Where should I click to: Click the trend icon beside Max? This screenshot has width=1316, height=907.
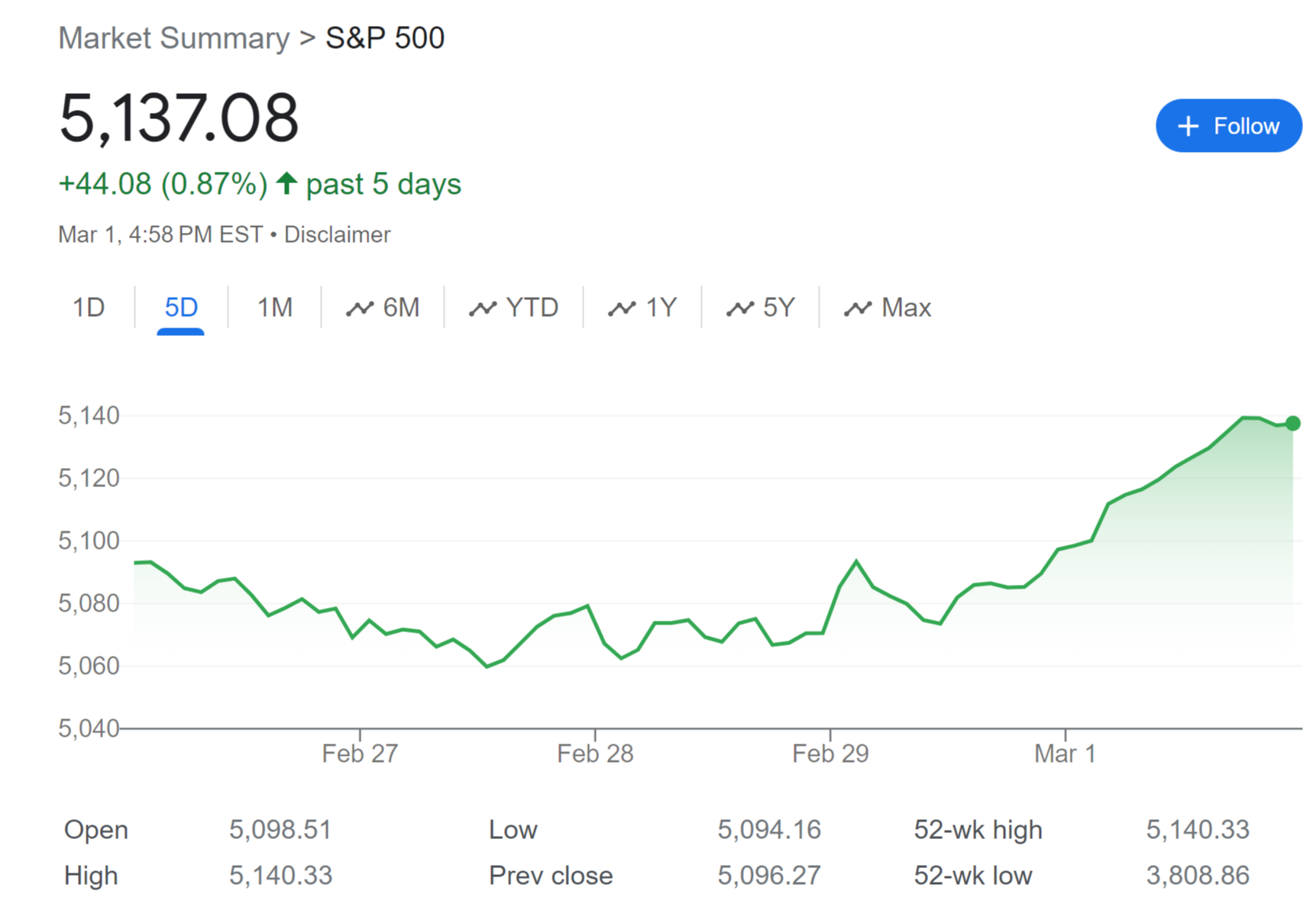coord(858,308)
